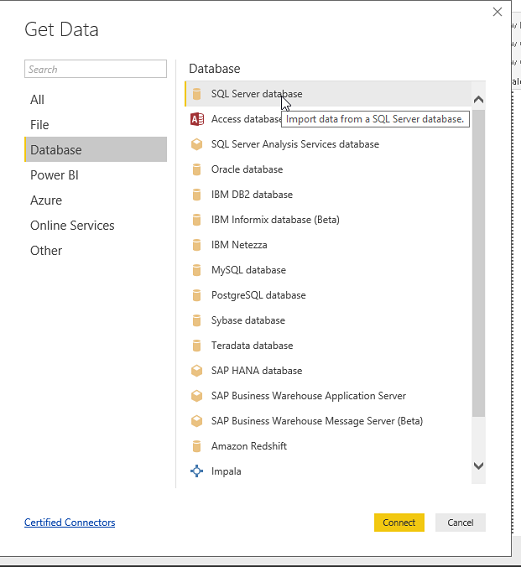Select 'SAP Business Warehouse Message Server (Beta)'
Screen dimensions: 521x567
pyautogui.click(x=328, y=421)
